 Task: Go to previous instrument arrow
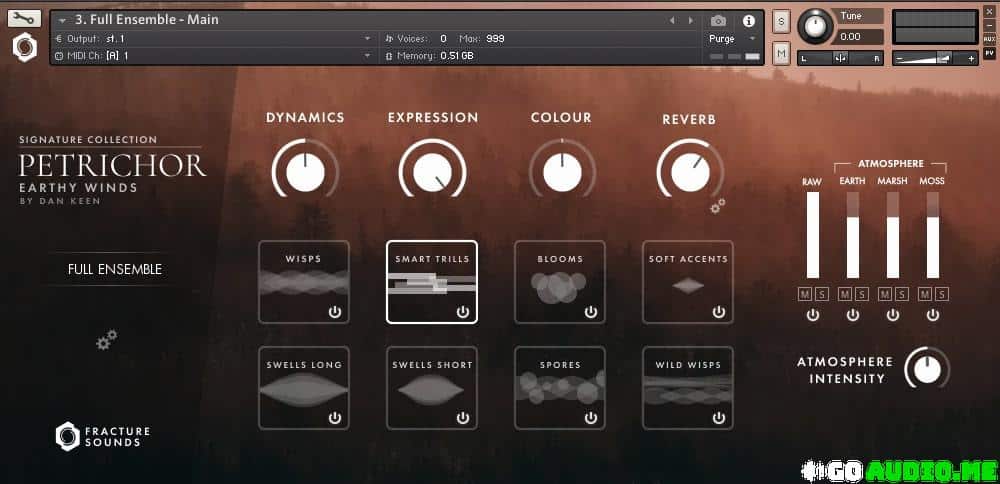pos(672,20)
